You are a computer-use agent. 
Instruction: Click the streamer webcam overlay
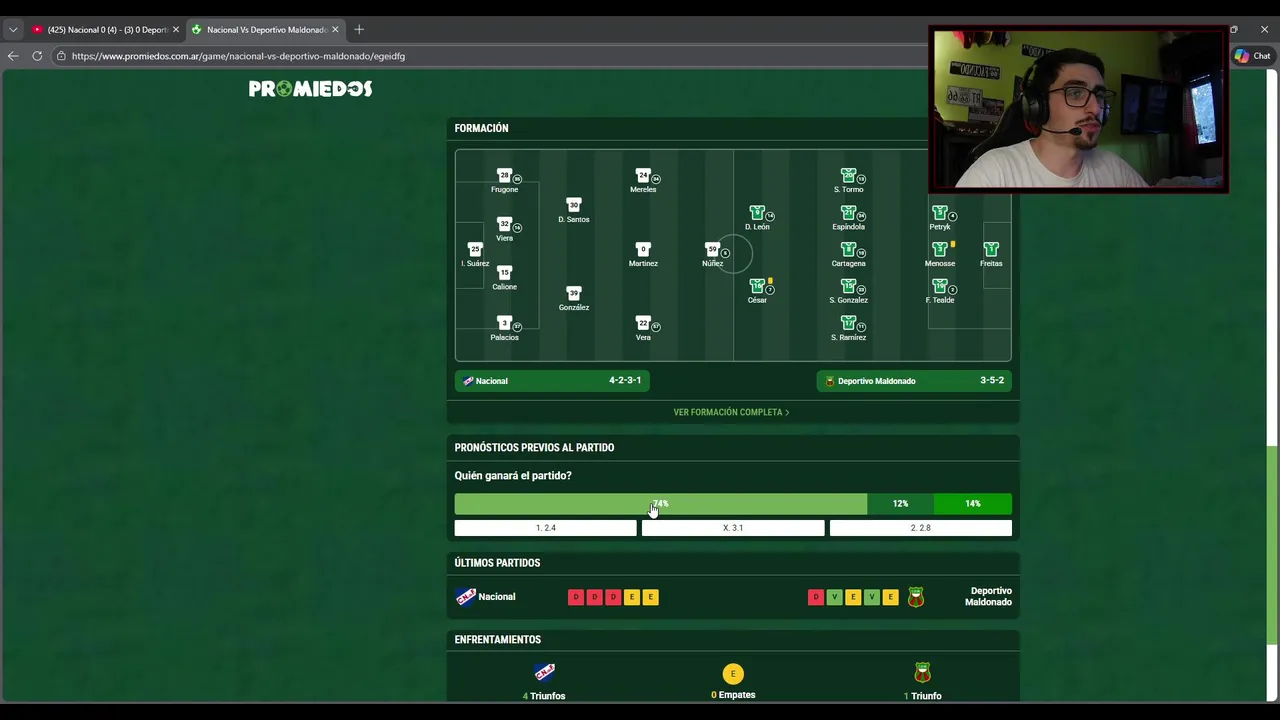(x=1078, y=109)
